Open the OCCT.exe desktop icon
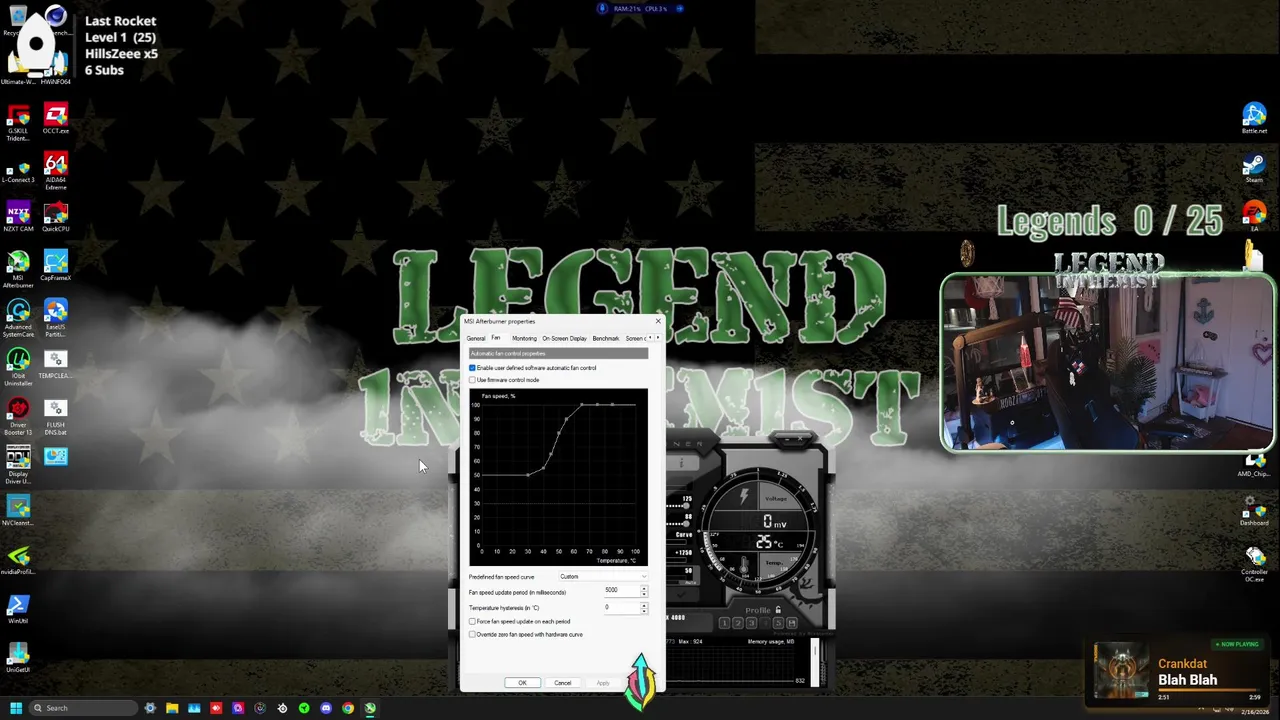Screen dimensions: 1280x720 pyautogui.click(x=56, y=118)
